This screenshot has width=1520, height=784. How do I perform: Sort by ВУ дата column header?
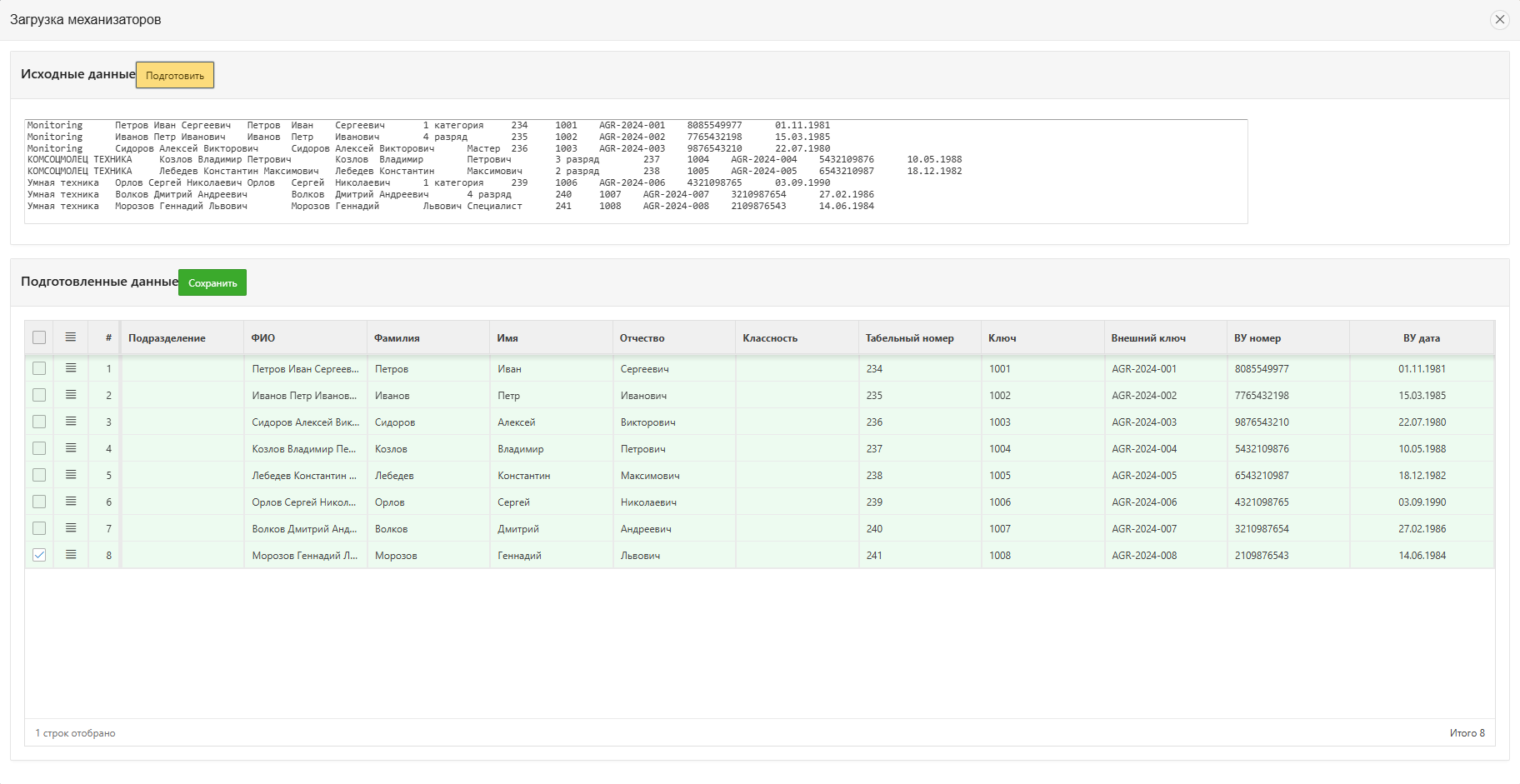click(x=1421, y=338)
